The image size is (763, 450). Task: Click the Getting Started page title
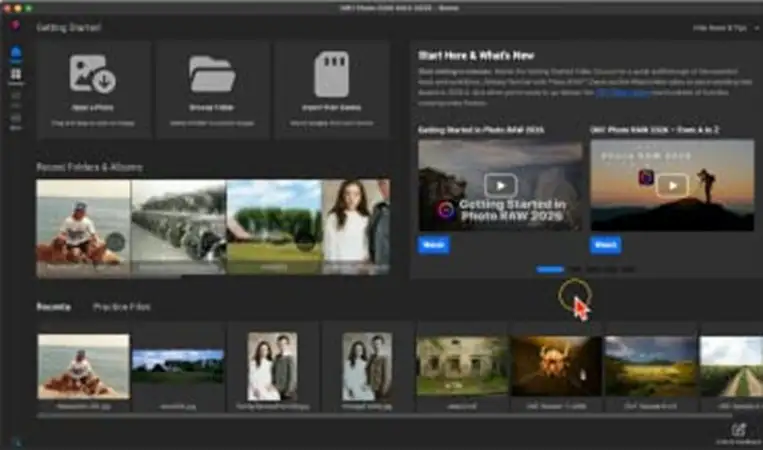pos(69,28)
